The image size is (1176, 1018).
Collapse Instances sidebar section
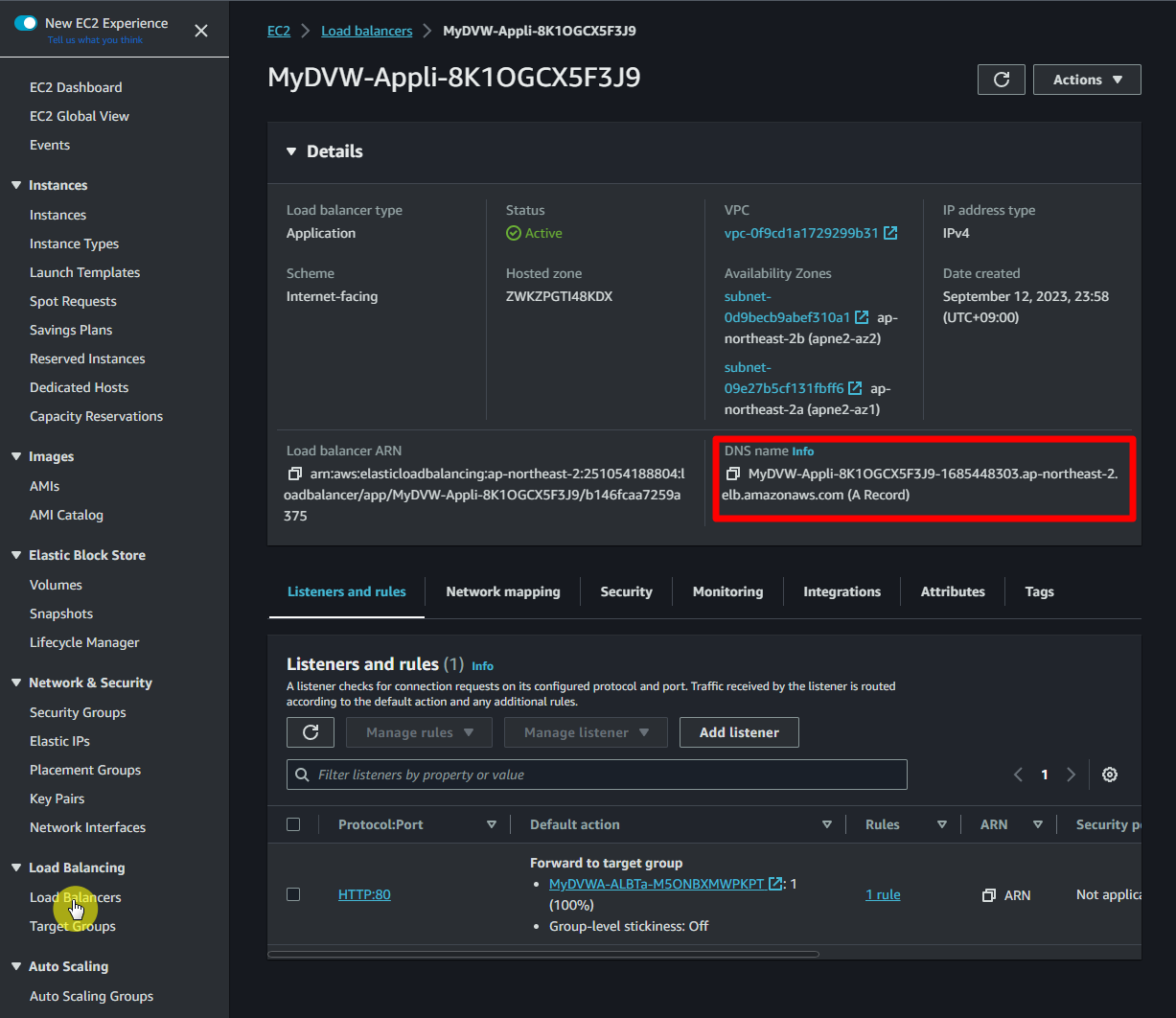click(16, 185)
